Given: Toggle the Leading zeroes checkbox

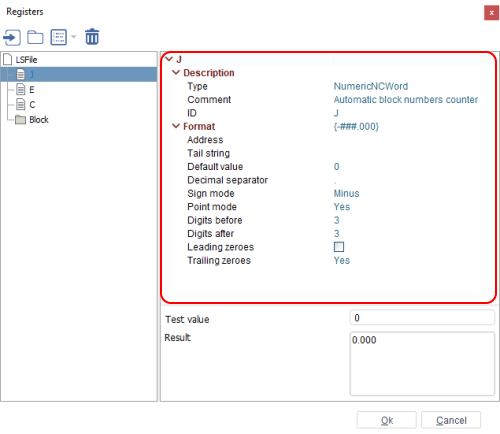Looking at the screenshot, I should [339, 247].
